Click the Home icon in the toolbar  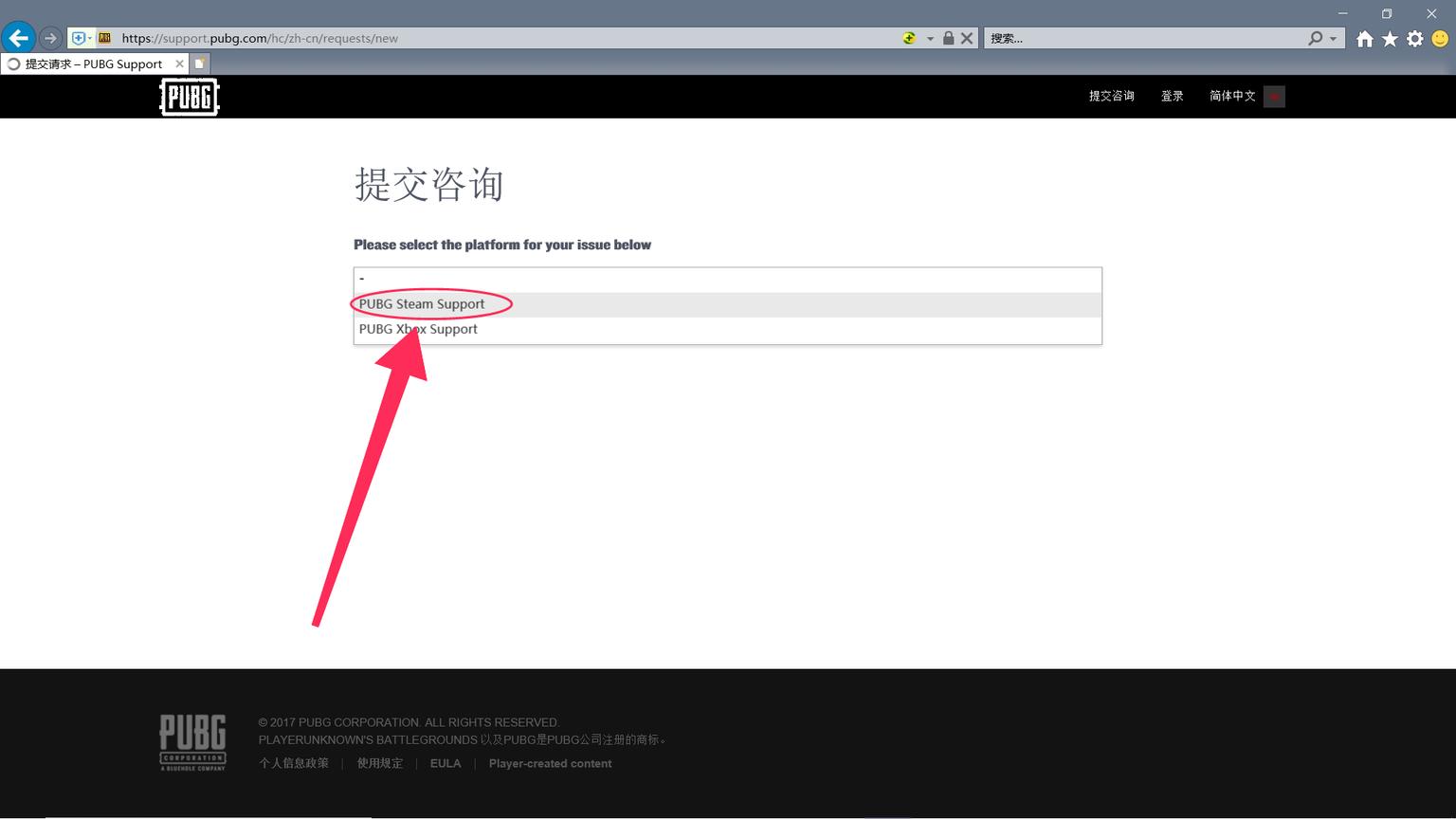coord(1364,38)
